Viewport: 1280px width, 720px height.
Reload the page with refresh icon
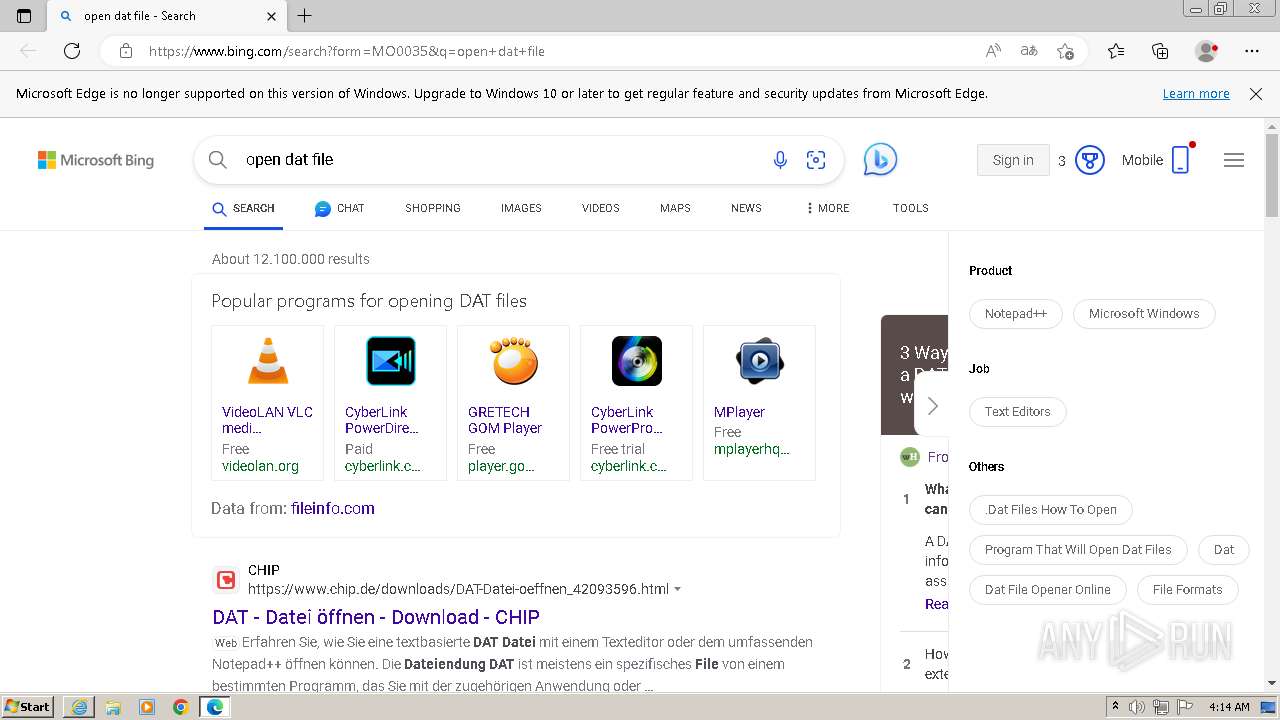point(72,51)
